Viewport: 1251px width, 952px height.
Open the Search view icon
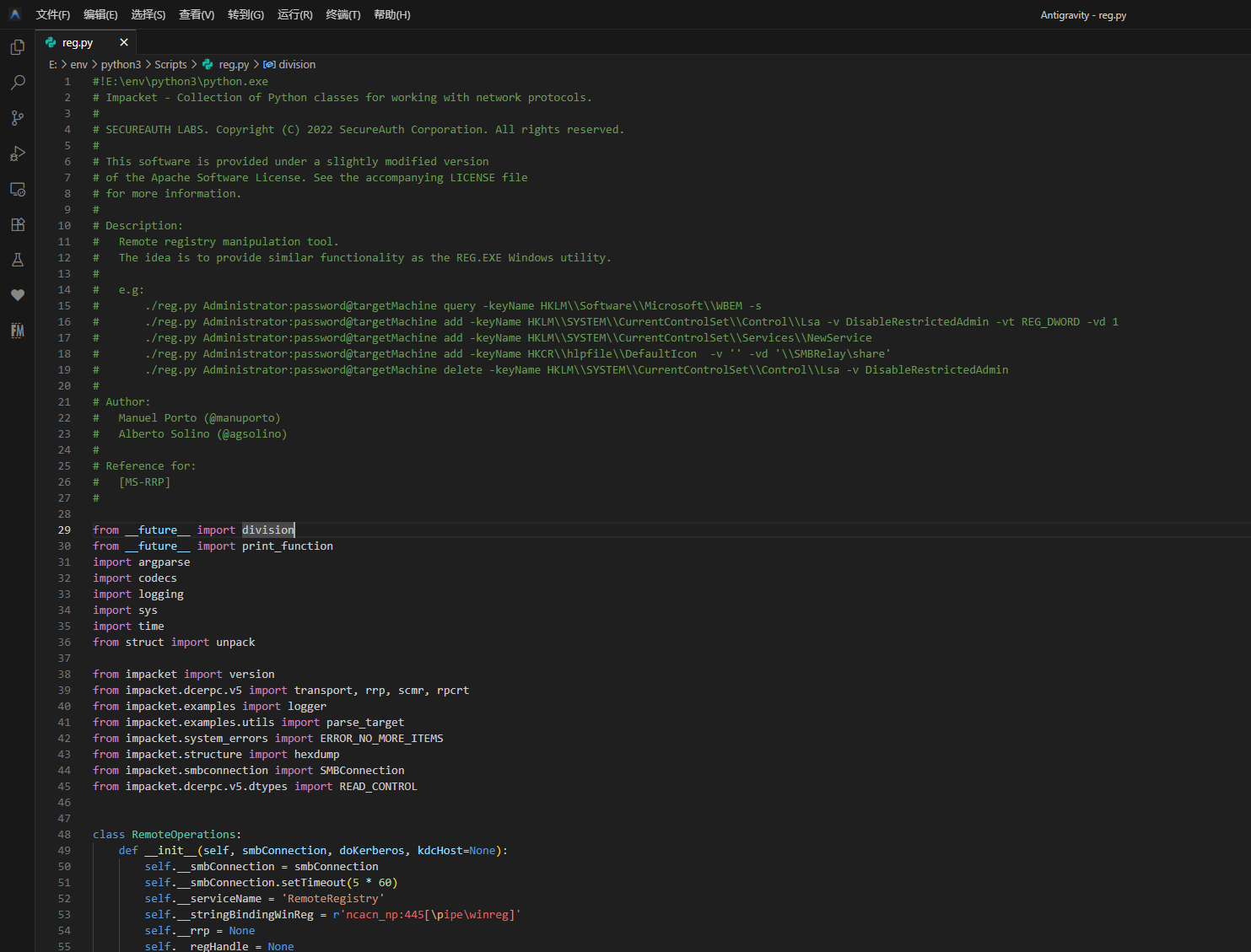[17, 83]
